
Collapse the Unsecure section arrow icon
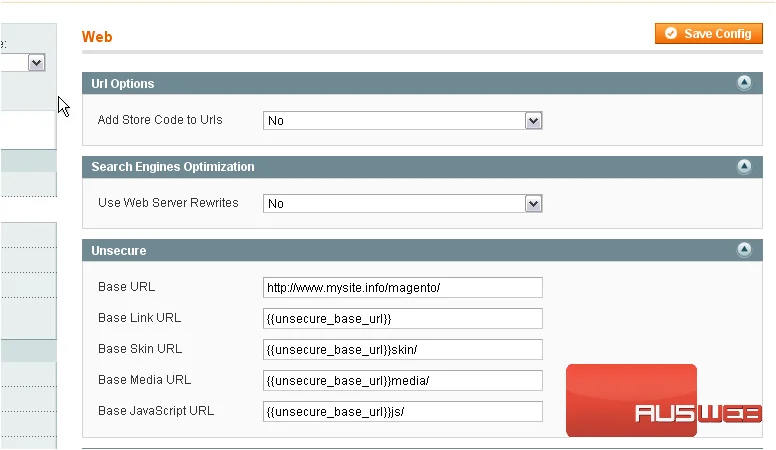[x=744, y=249]
